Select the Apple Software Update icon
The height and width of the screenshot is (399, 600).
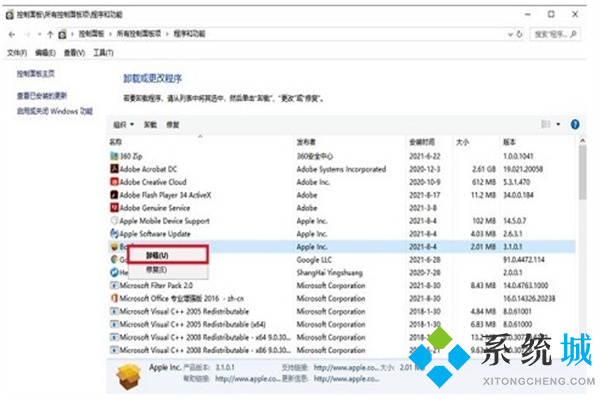pyautogui.click(x=114, y=234)
